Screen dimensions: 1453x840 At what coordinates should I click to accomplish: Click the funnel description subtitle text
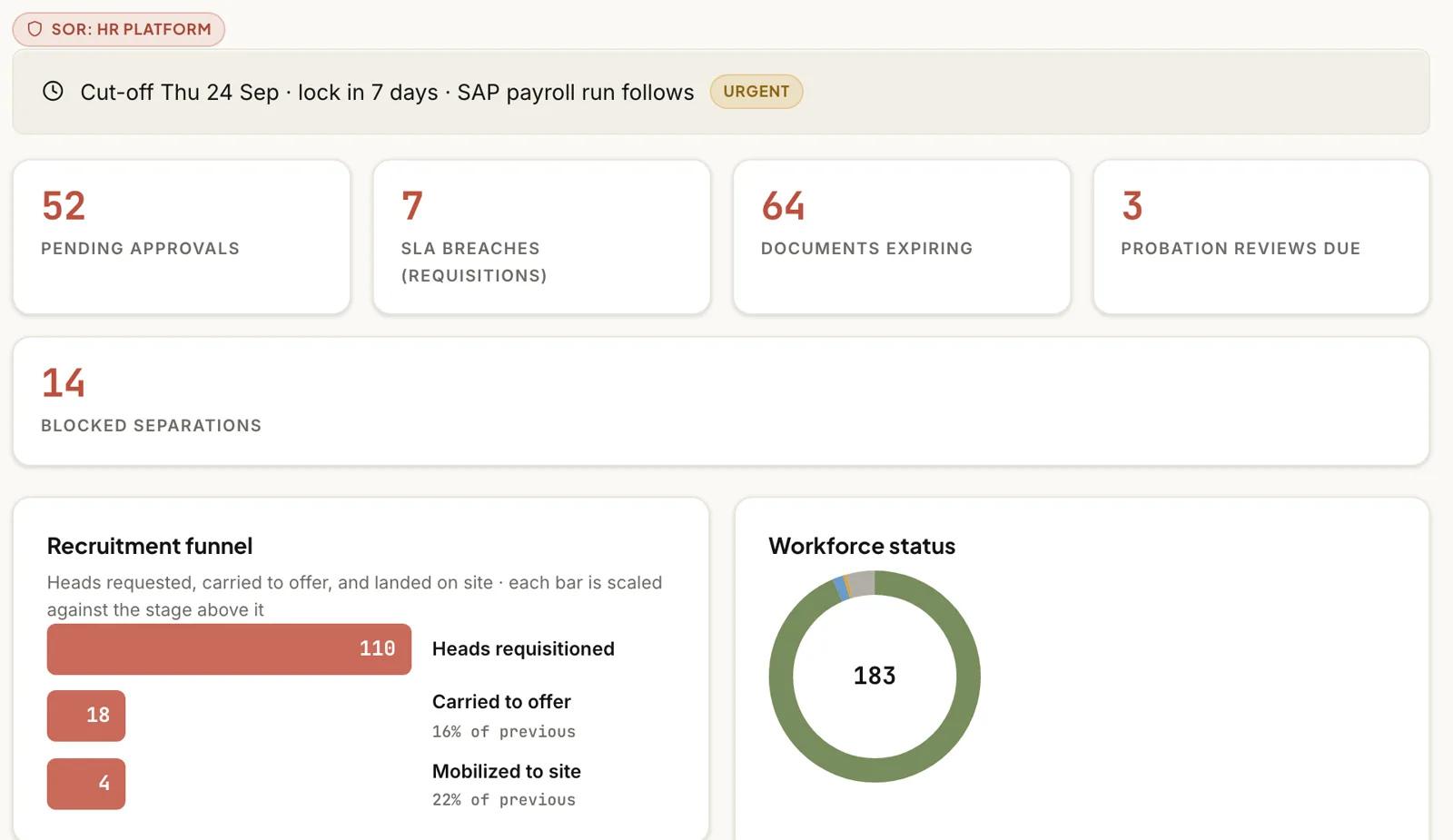pos(354,596)
